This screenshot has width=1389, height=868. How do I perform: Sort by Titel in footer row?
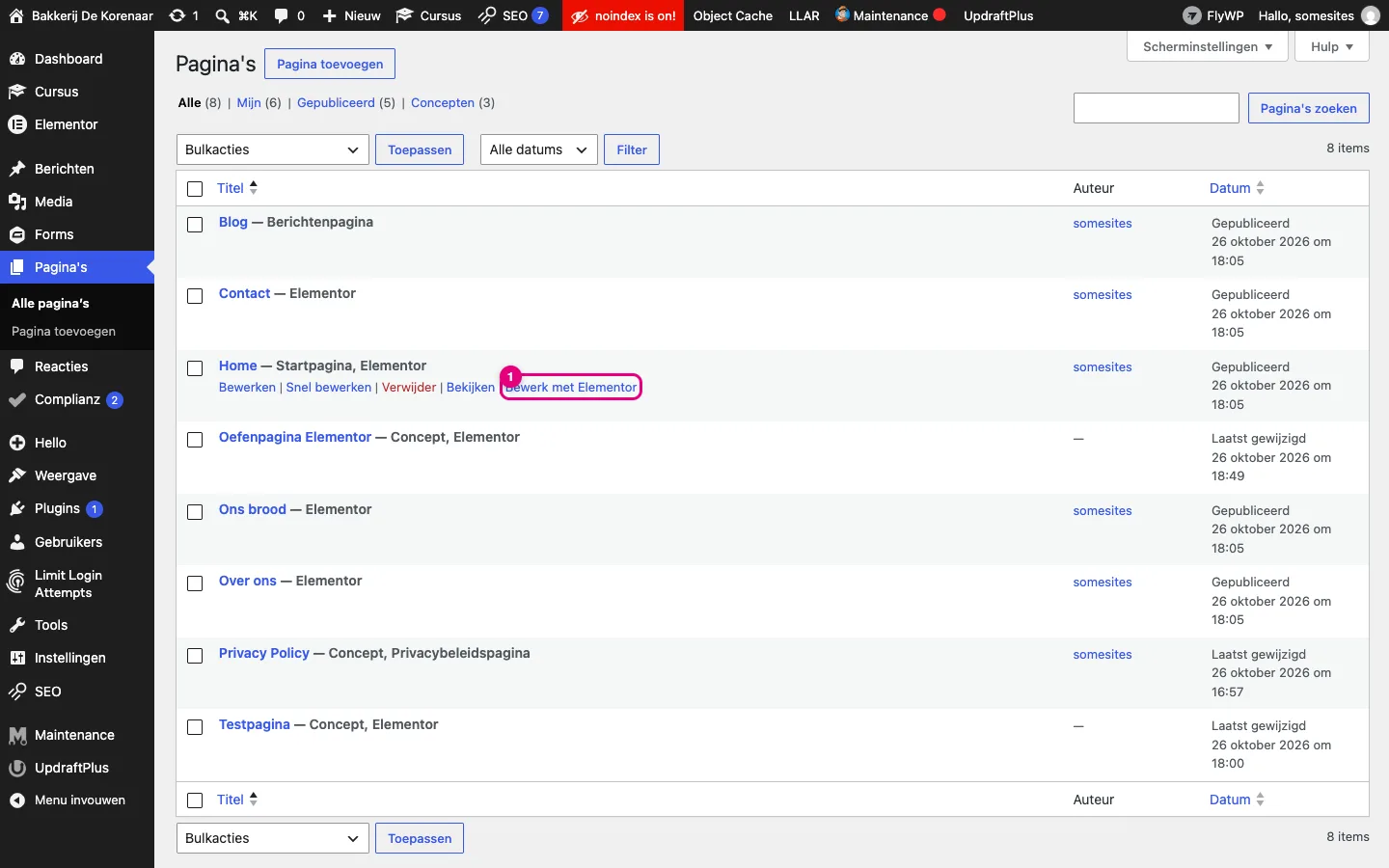237,800
